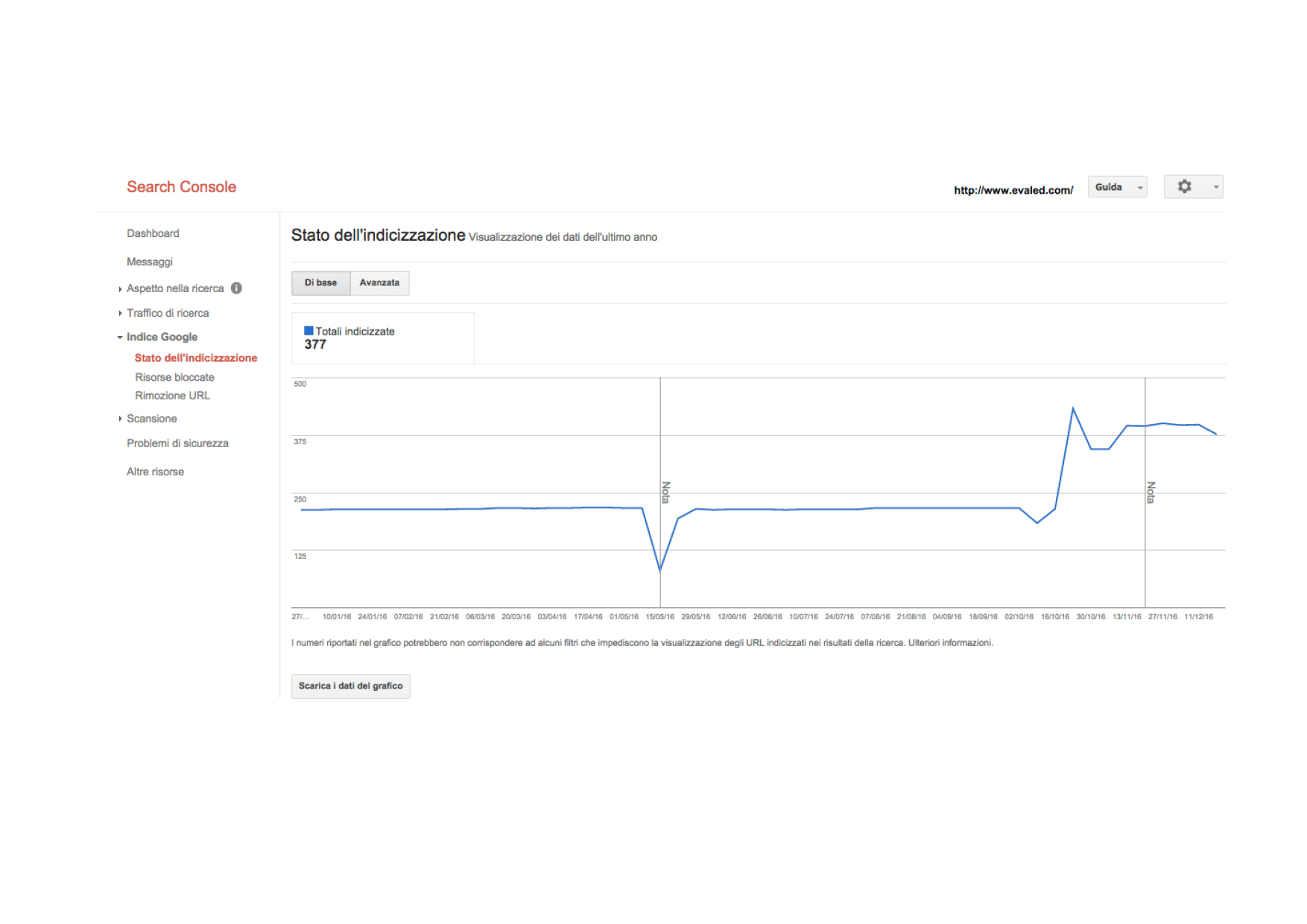Click the Nota marker near 27/11/16
Viewport: 1307px width, 924px height.
[1151, 492]
